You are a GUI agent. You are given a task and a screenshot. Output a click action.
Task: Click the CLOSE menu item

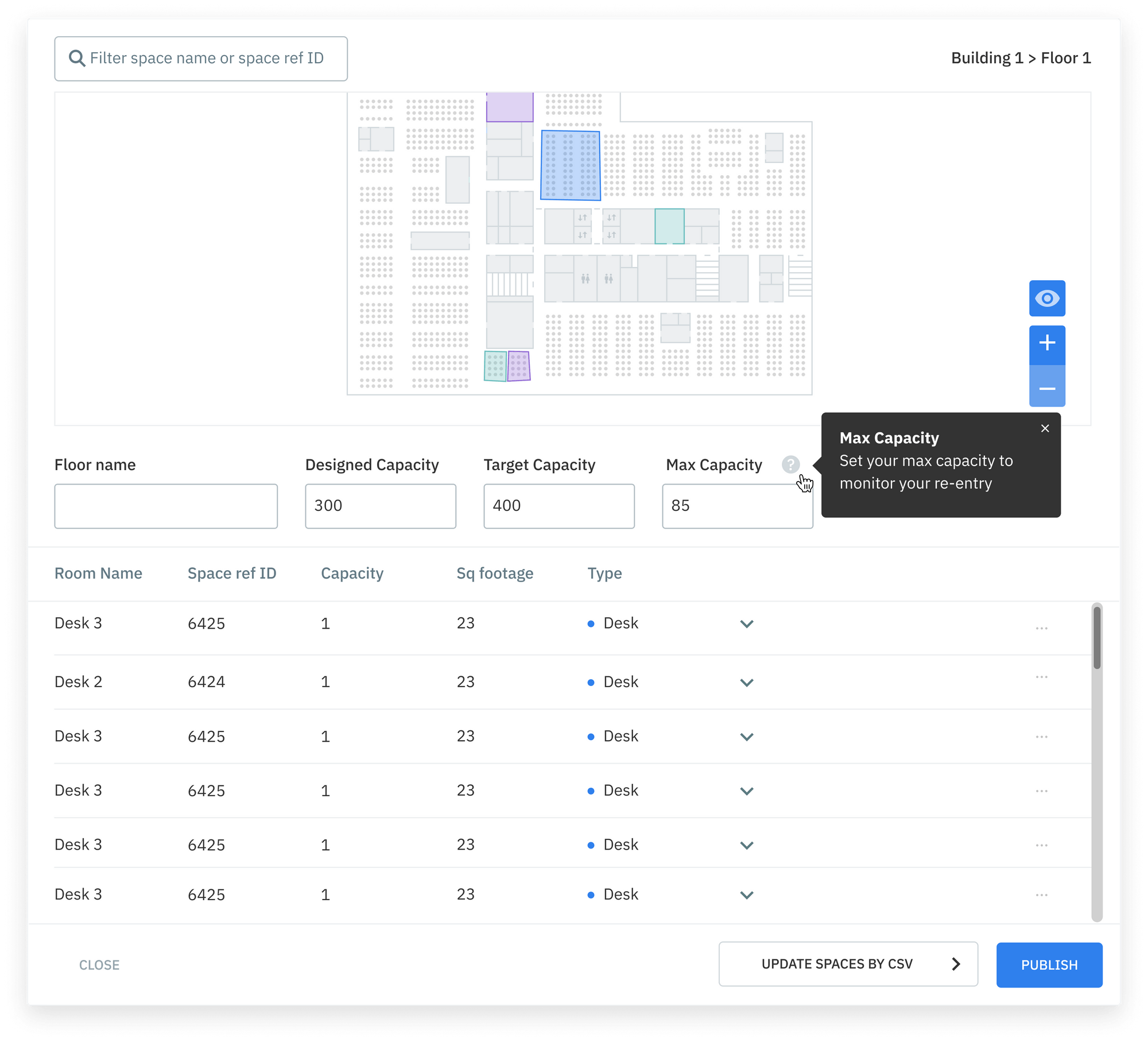(x=99, y=964)
